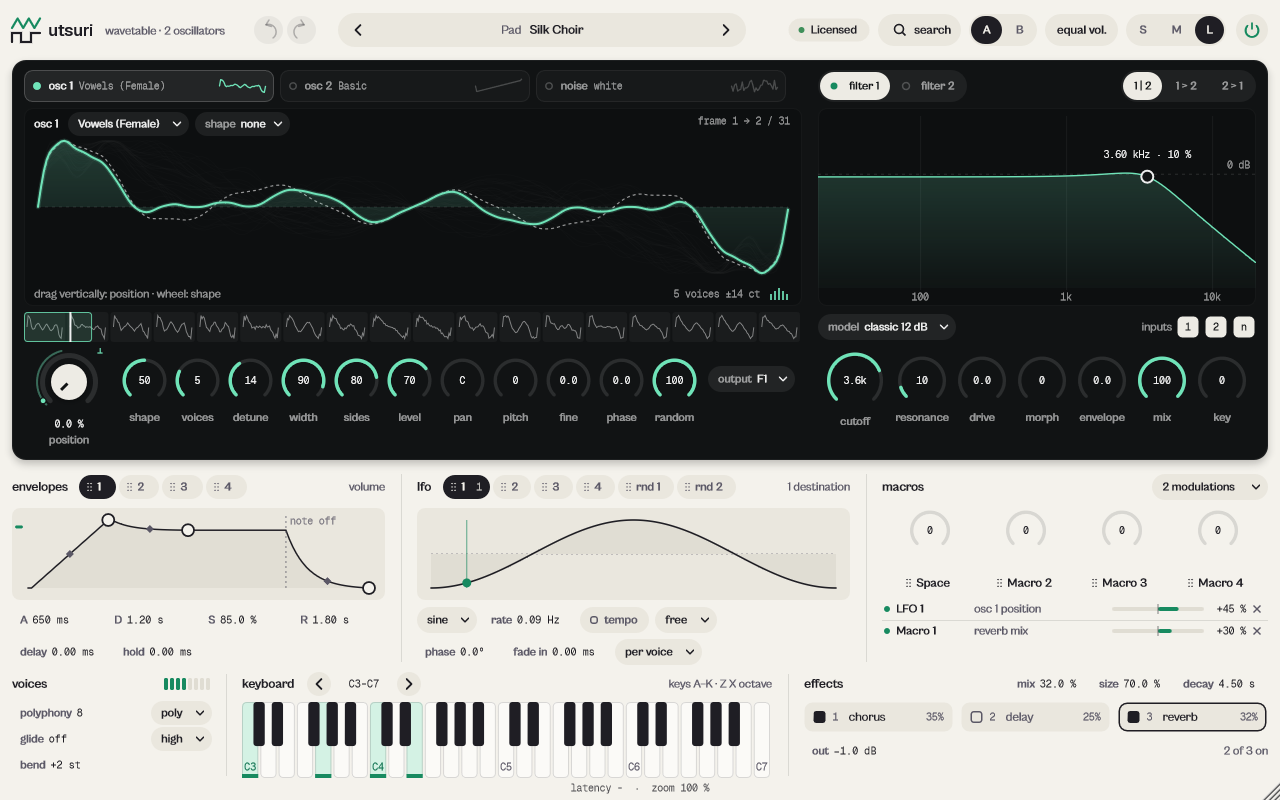Go to next preset with right chevron
Viewport: 1280px width, 800px height.
[726, 30]
